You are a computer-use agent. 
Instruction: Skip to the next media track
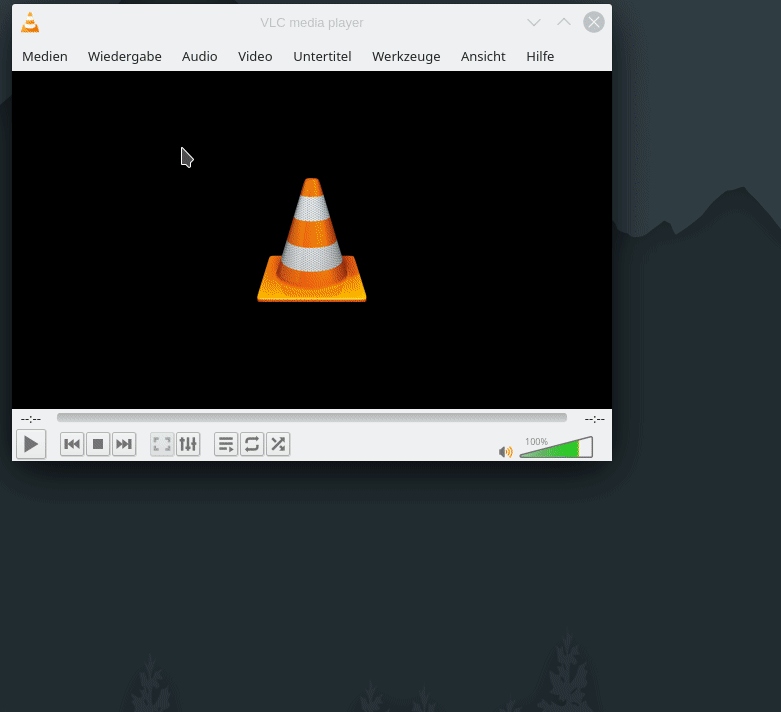tap(124, 444)
